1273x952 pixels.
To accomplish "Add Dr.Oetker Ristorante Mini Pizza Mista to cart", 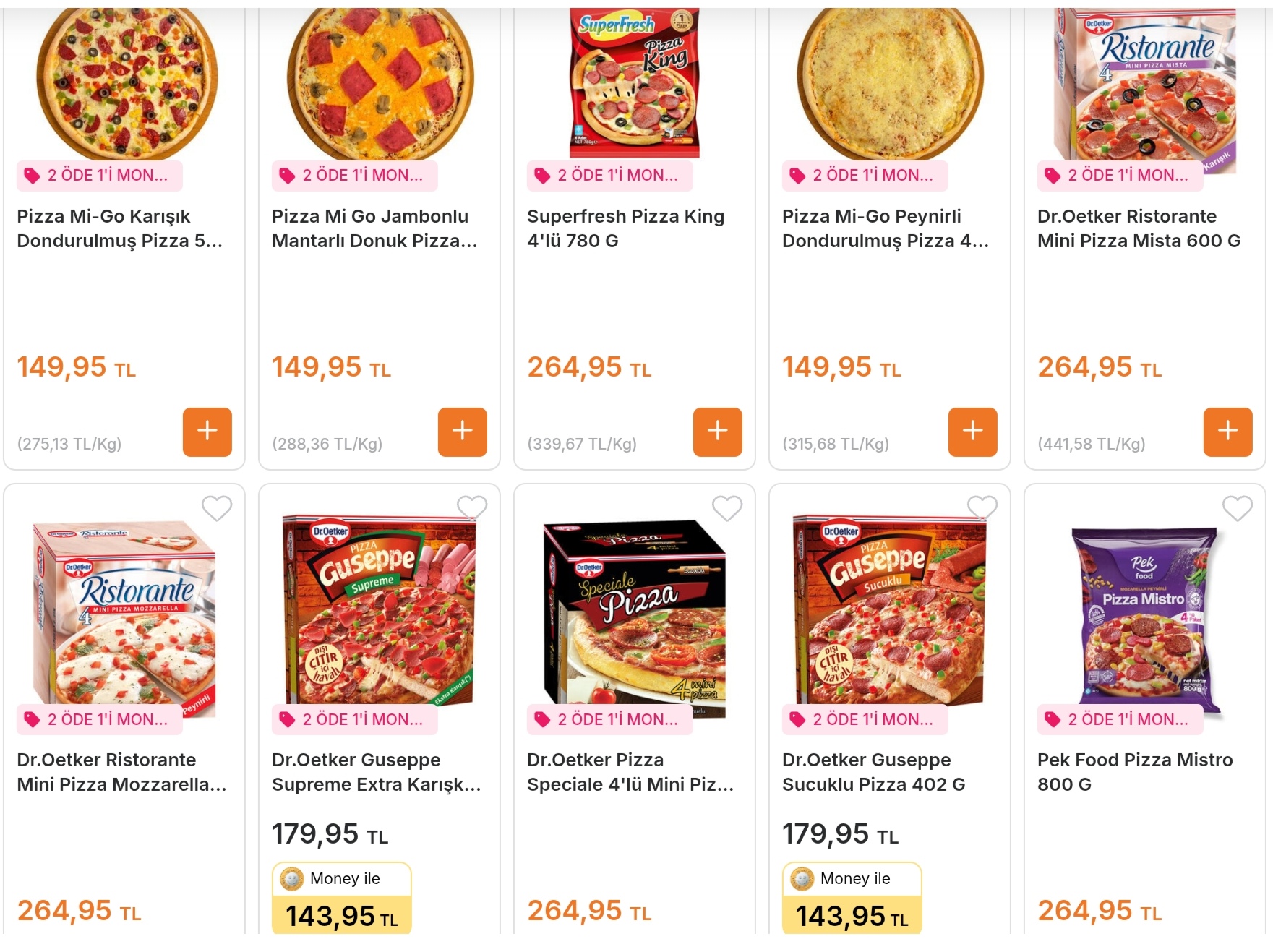I will [x=1227, y=432].
